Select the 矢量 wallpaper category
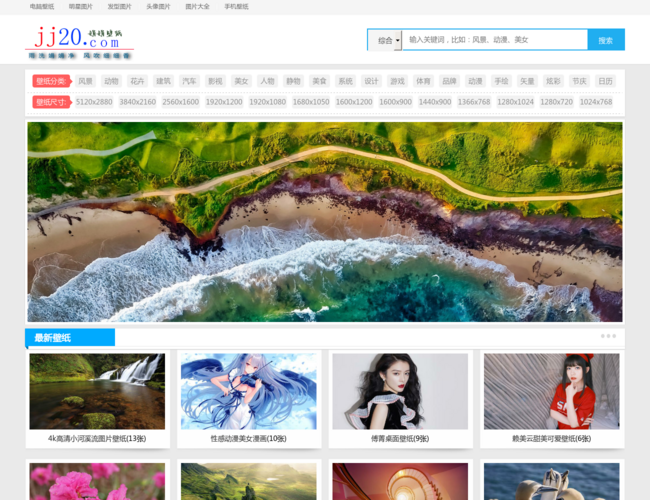650x500 pixels. tap(527, 81)
